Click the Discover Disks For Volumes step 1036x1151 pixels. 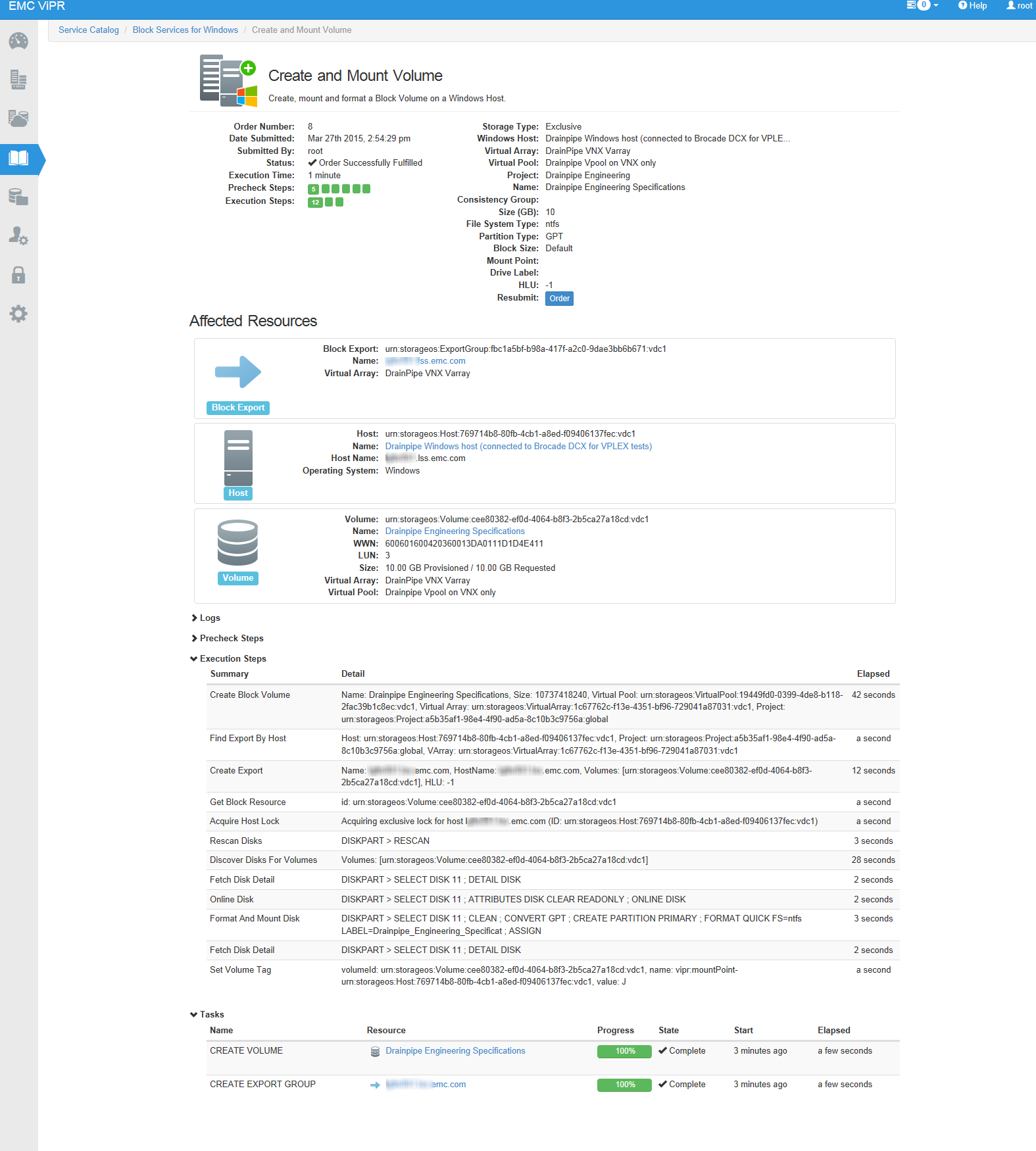(264, 860)
